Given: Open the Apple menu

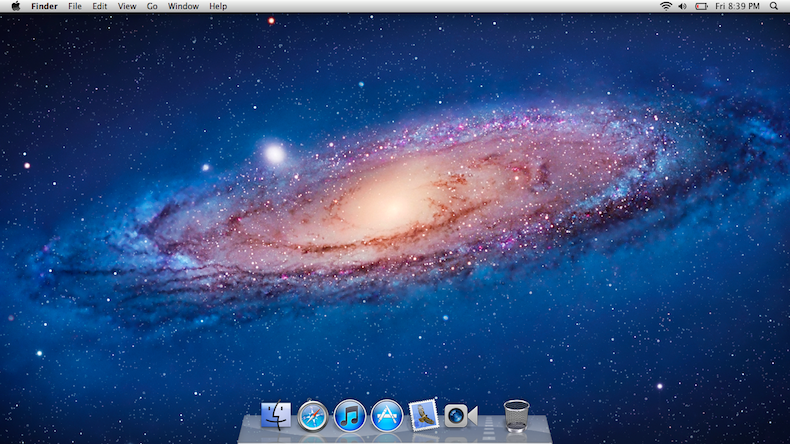Looking at the screenshot, I should (x=16, y=6).
